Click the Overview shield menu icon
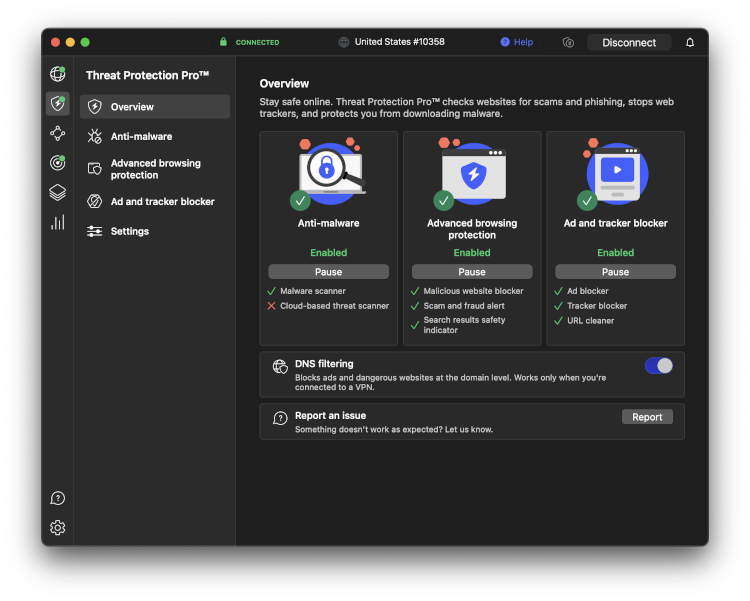The height and width of the screenshot is (601, 750). (x=95, y=107)
